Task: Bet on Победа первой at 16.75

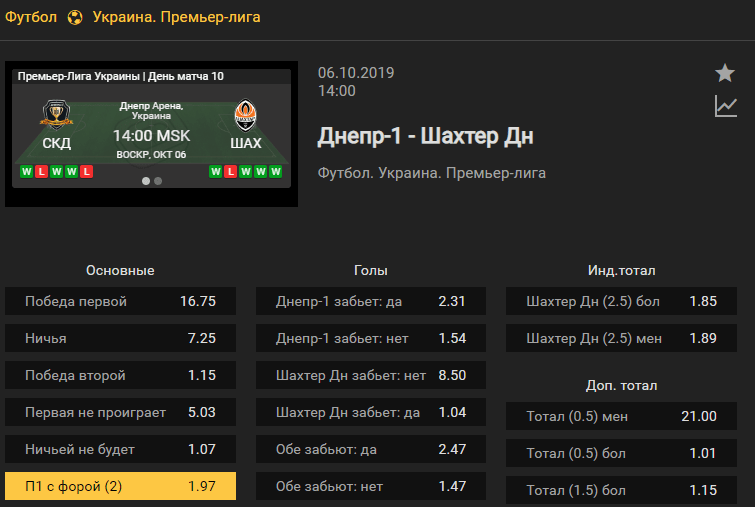Action: 120,301
